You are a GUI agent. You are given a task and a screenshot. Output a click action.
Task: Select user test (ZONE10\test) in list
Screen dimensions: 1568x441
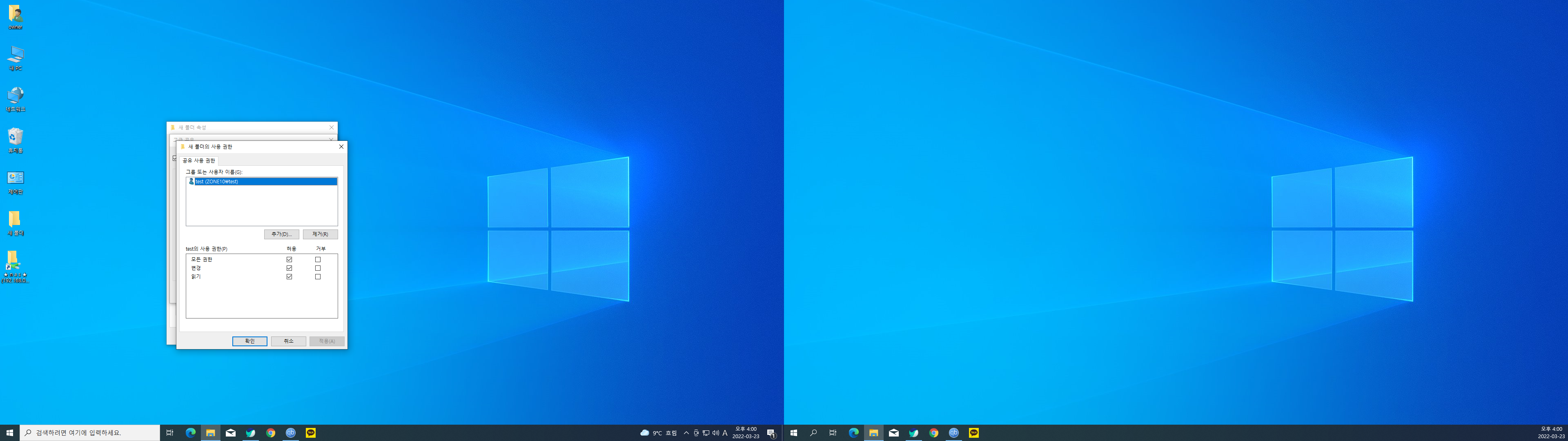[262, 182]
